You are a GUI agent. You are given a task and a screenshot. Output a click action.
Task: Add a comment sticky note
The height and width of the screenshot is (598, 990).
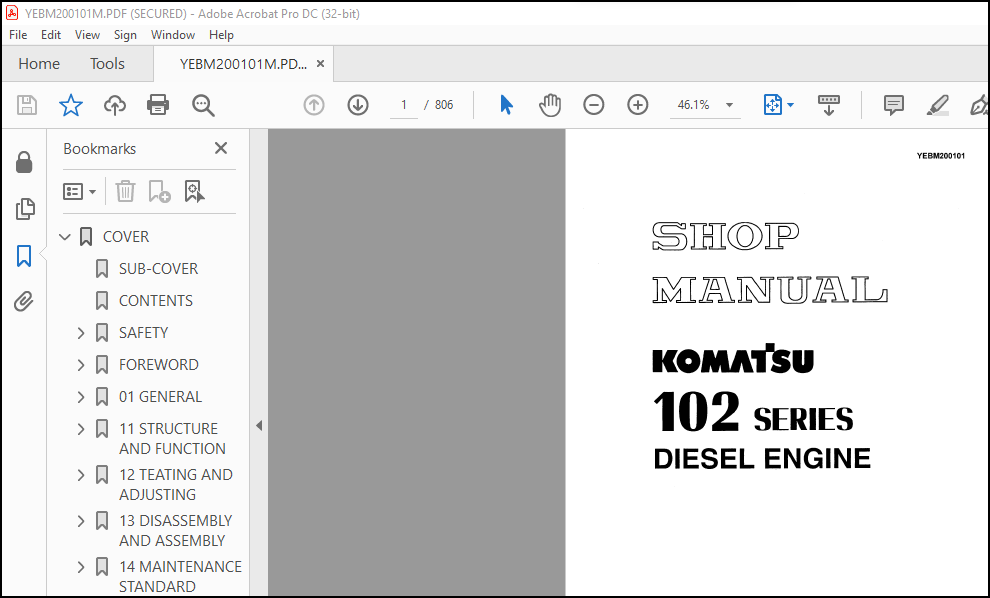(x=893, y=105)
